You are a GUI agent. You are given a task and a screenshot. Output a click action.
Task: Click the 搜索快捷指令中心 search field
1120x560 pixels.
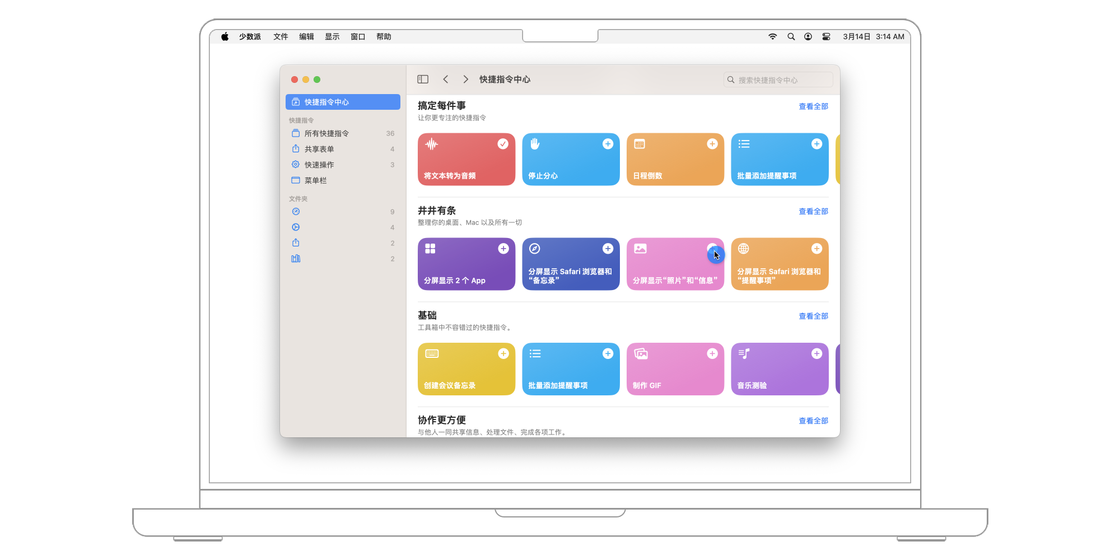click(778, 80)
